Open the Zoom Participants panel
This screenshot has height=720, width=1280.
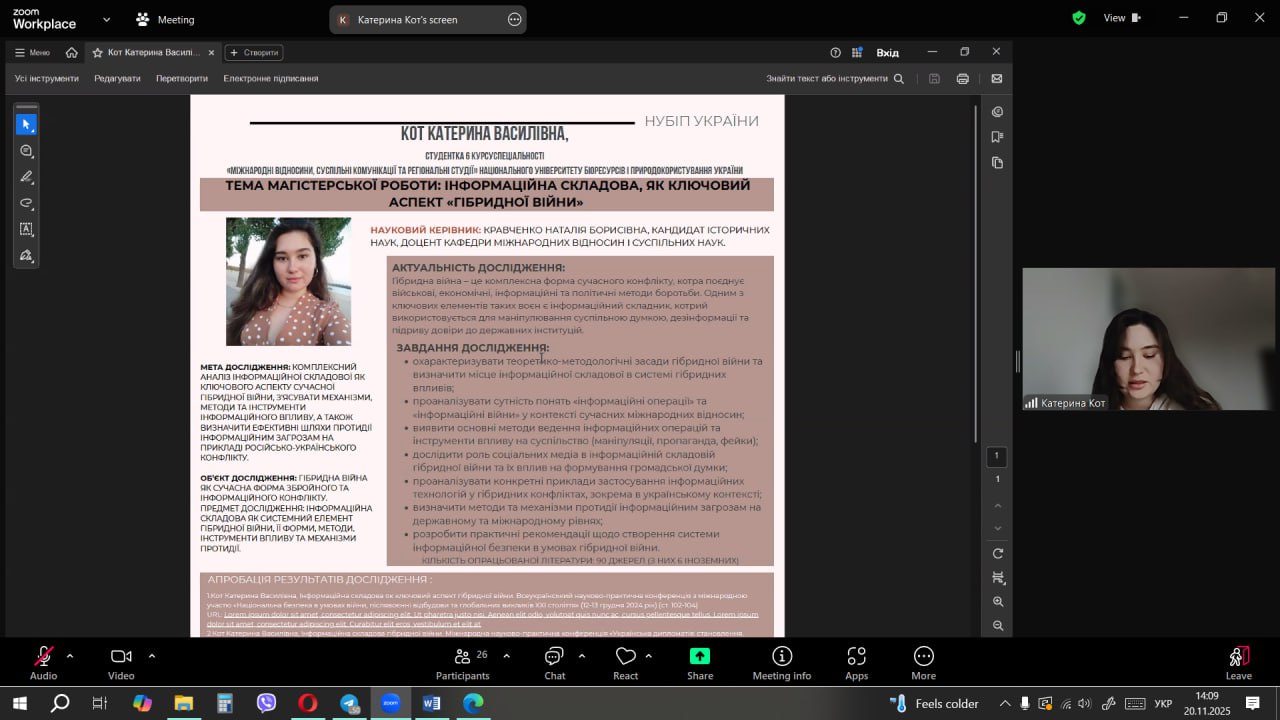tap(462, 662)
